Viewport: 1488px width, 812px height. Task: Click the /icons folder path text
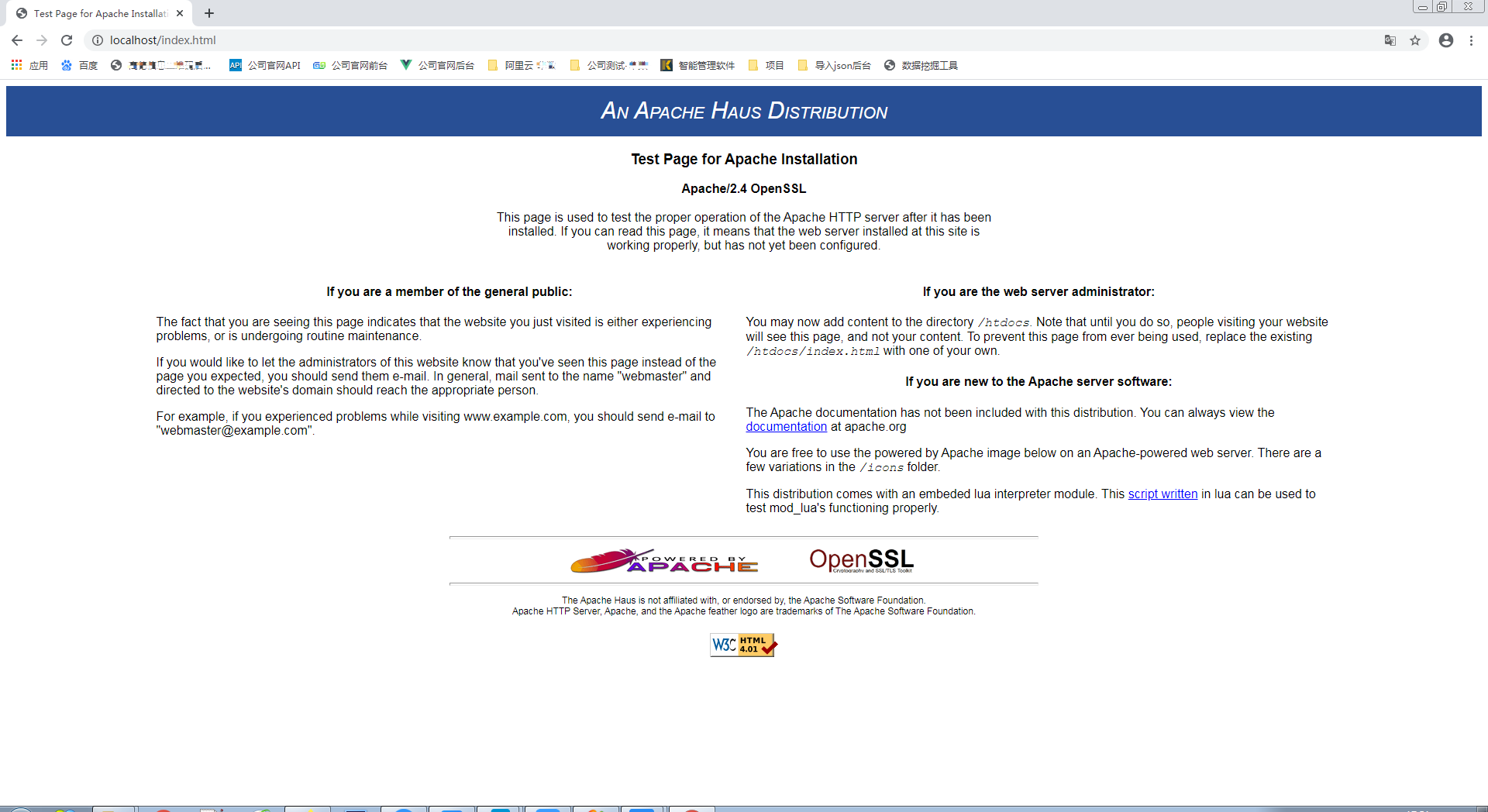click(x=881, y=468)
